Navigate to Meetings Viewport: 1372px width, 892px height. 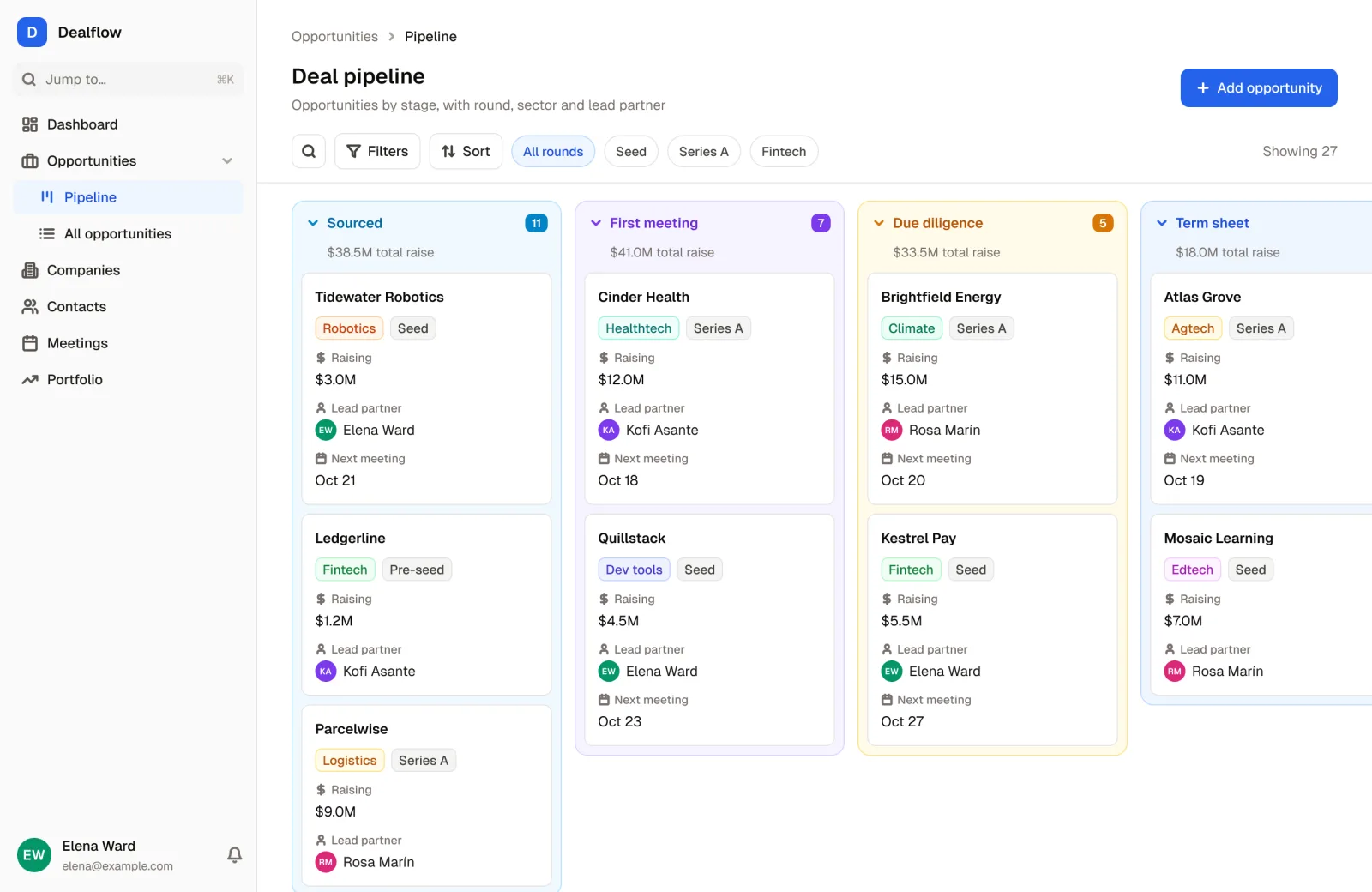[129, 343]
